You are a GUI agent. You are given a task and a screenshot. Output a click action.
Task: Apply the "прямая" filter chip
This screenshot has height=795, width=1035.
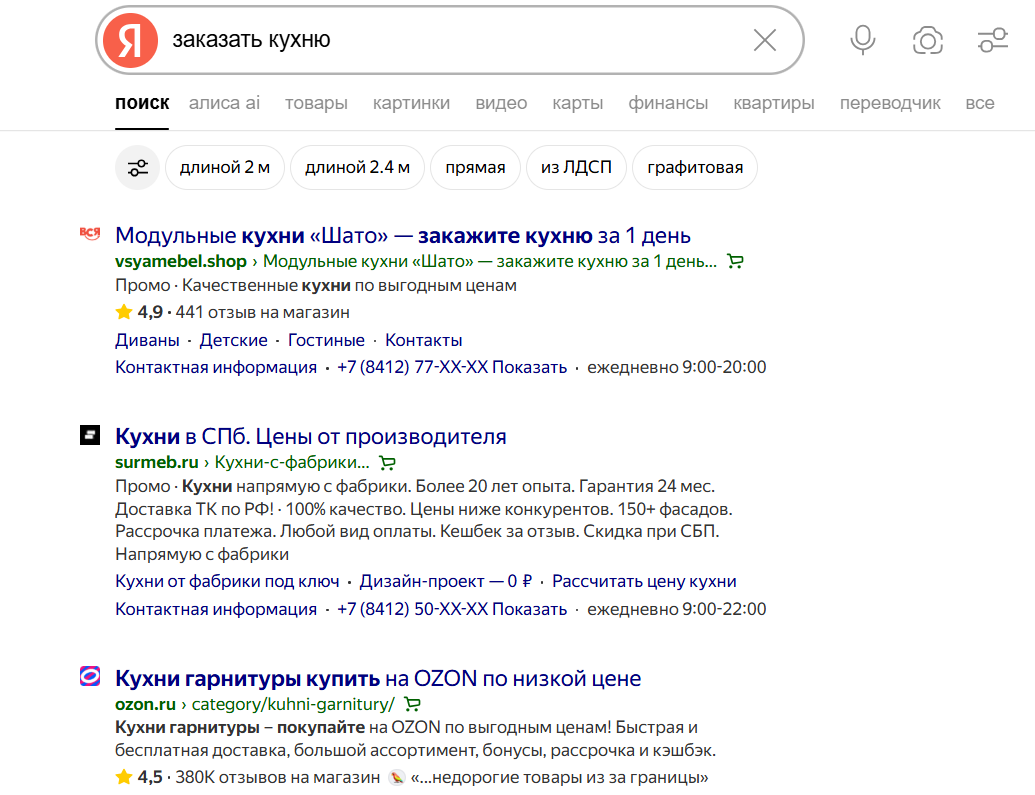click(x=475, y=168)
